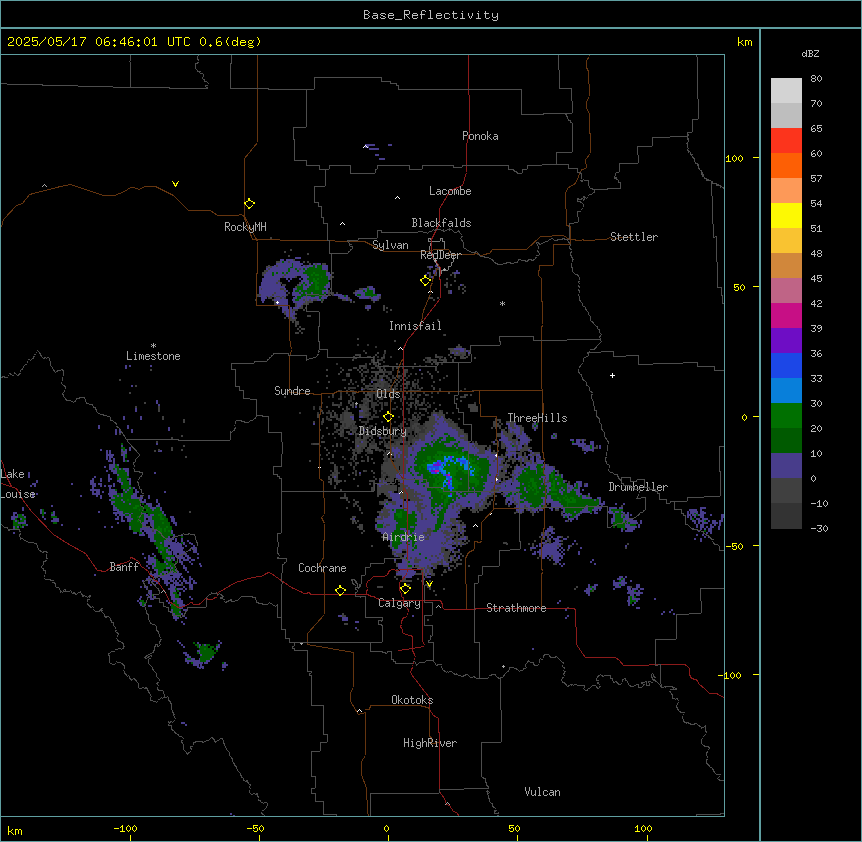This screenshot has width=862, height=842.
Task: Click the yellow diamond marker below RedDeer
Action: point(425,281)
